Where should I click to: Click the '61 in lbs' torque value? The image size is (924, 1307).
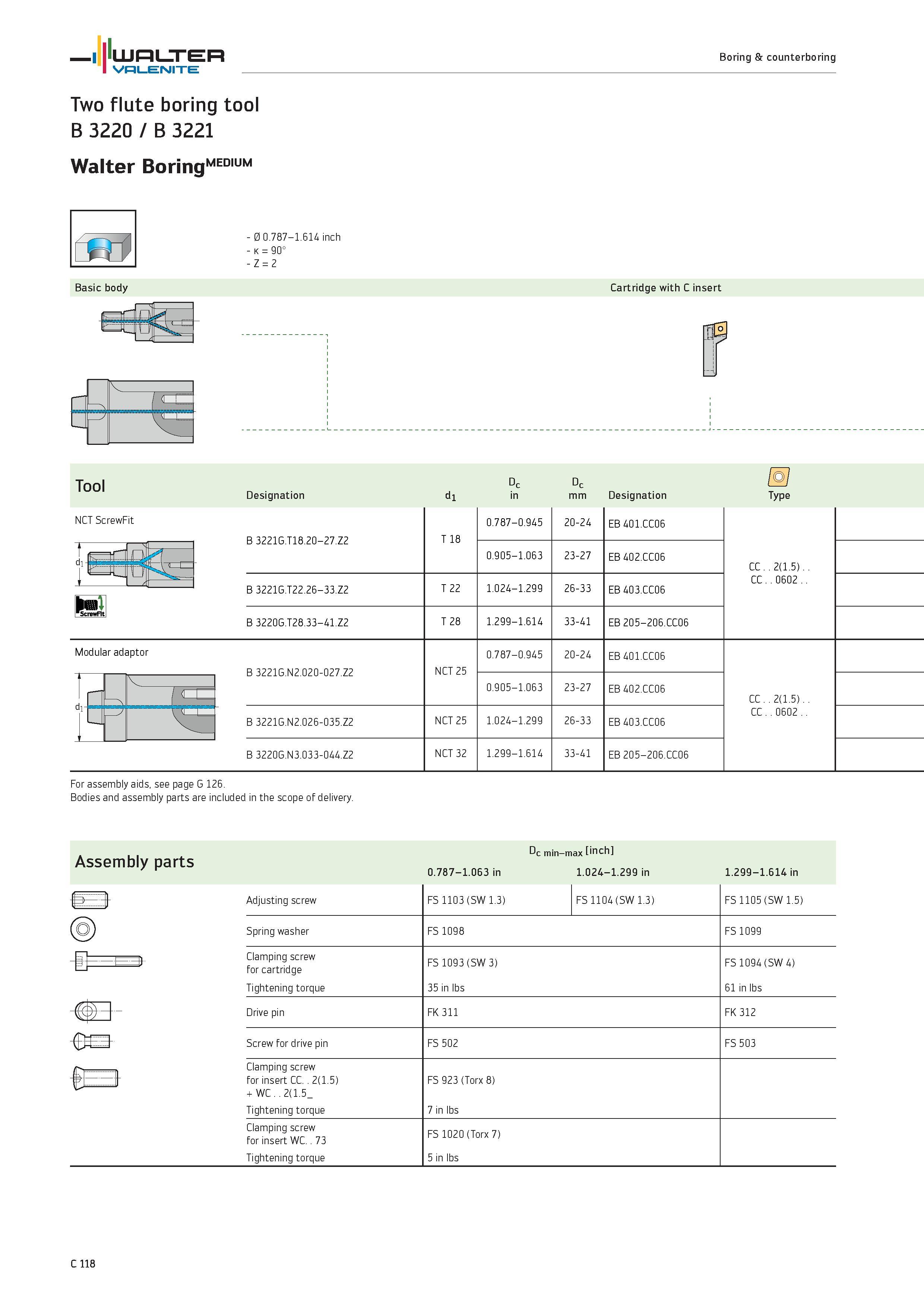(743, 988)
